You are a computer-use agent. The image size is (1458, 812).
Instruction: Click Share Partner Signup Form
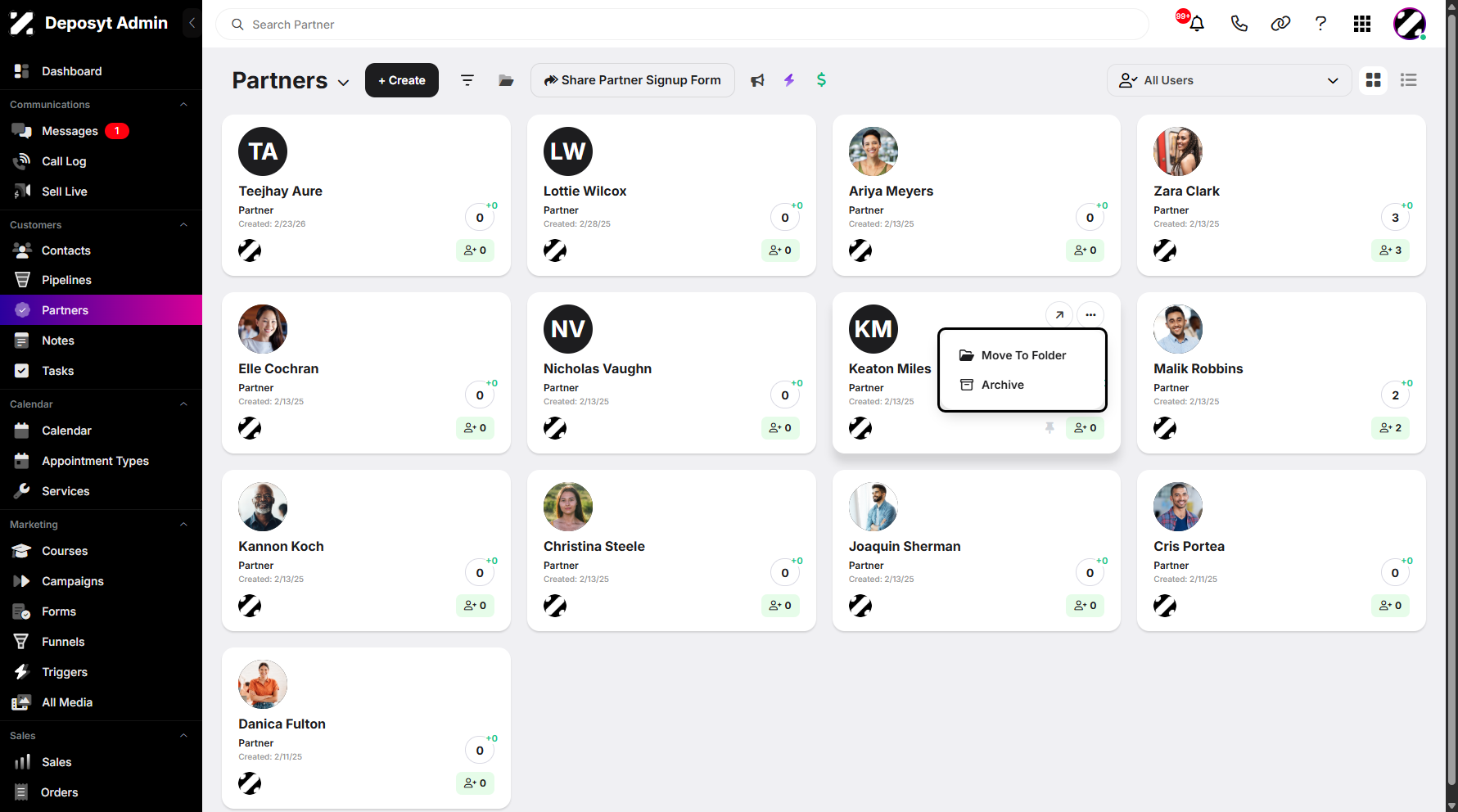coord(633,80)
